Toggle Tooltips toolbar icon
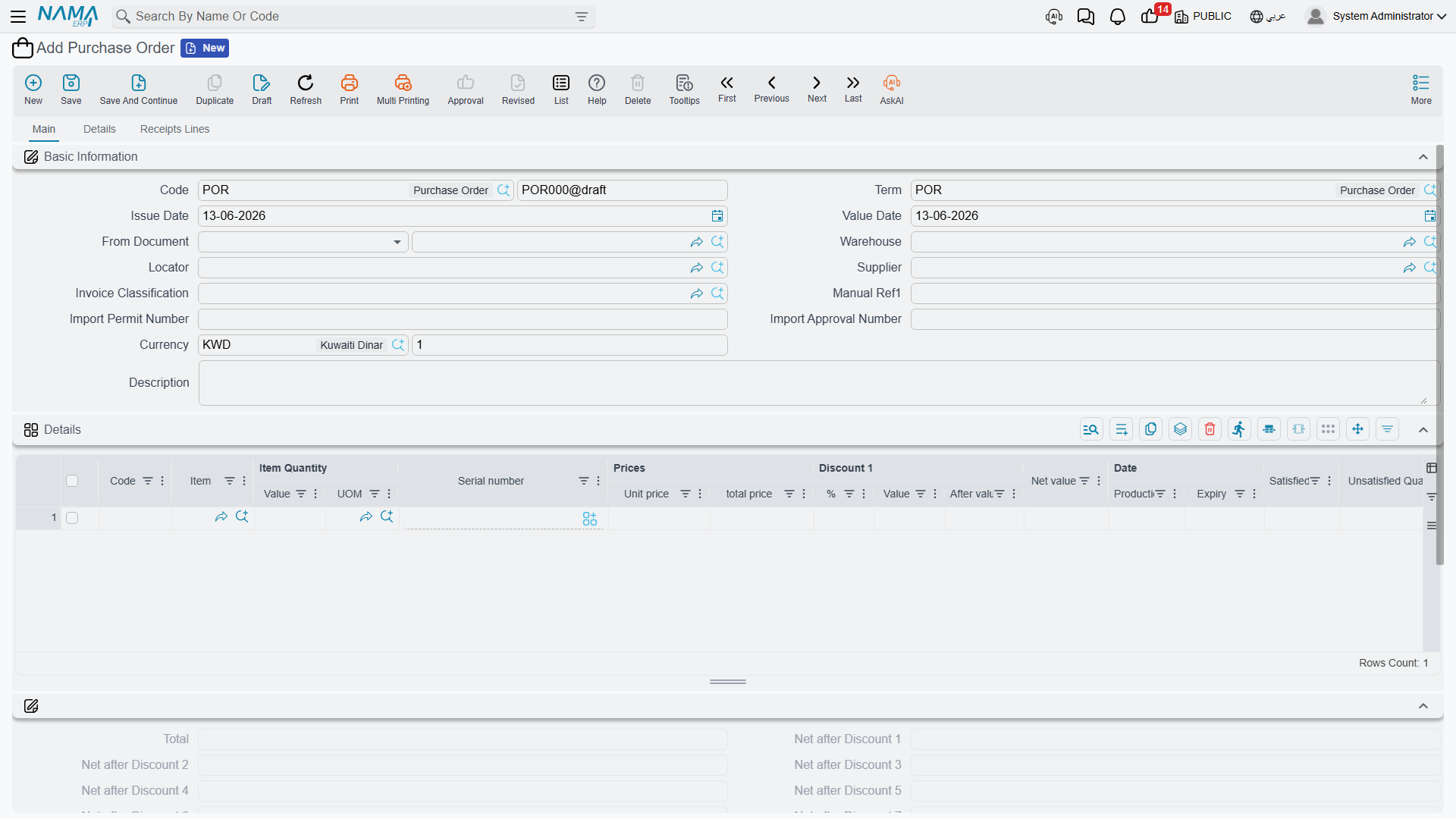Image resolution: width=1456 pixels, height=819 pixels. pos(684,89)
